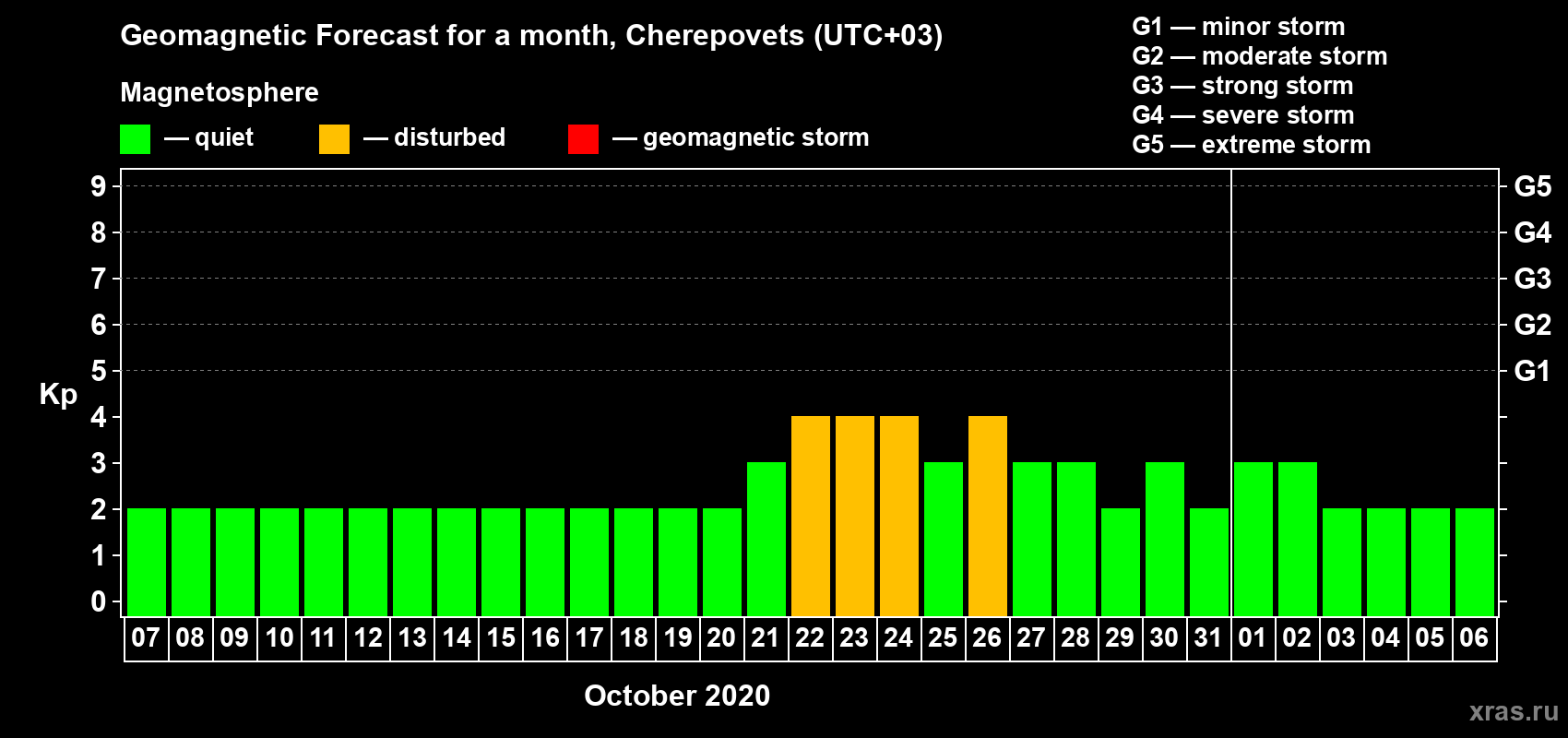Select the green bar for October 28
Image resolution: width=1568 pixels, height=738 pixels.
(1076, 539)
